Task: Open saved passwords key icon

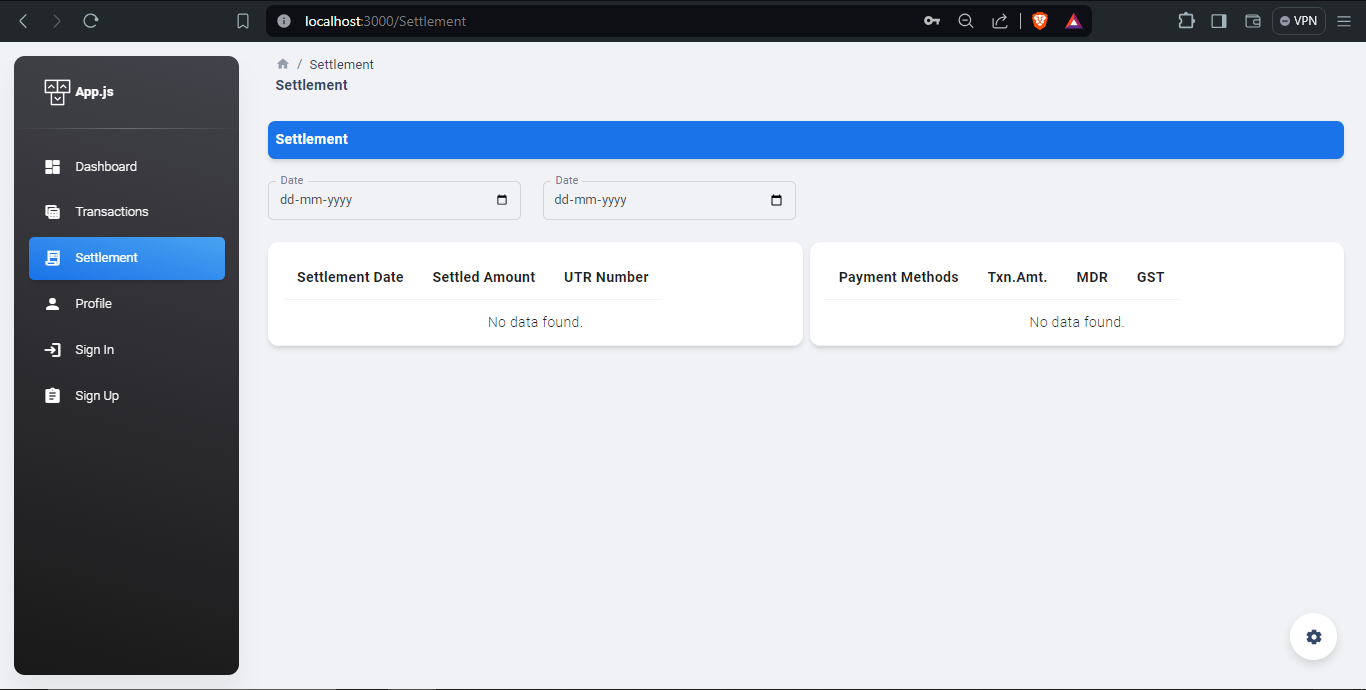Action: tap(932, 21)
